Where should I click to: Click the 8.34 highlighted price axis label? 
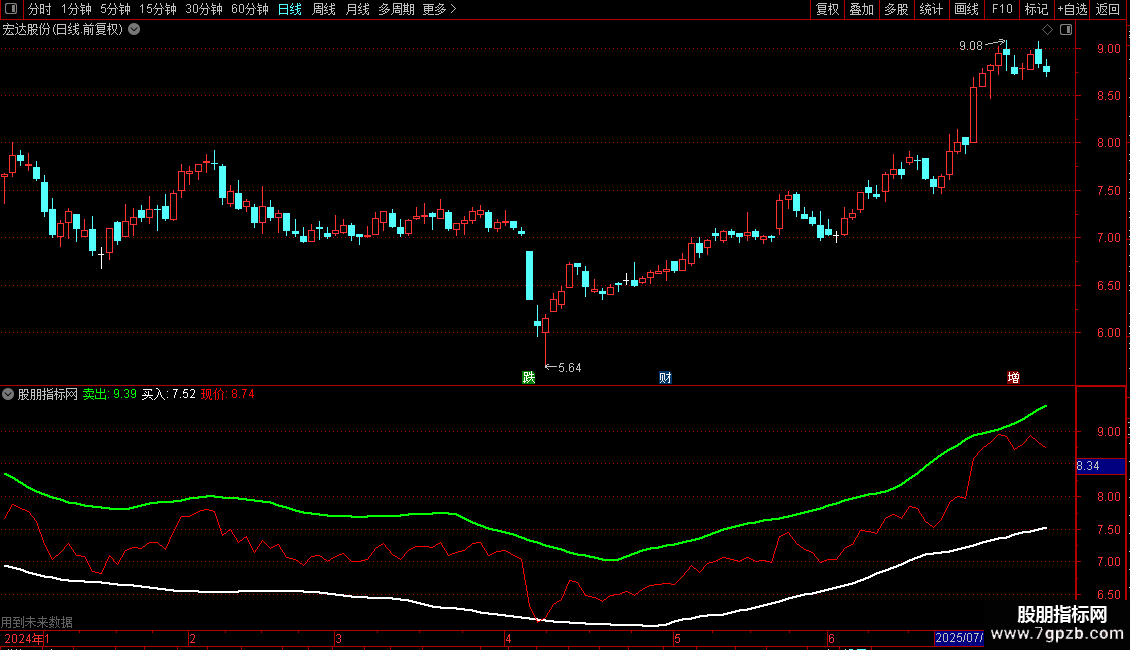coord(1100,466)
